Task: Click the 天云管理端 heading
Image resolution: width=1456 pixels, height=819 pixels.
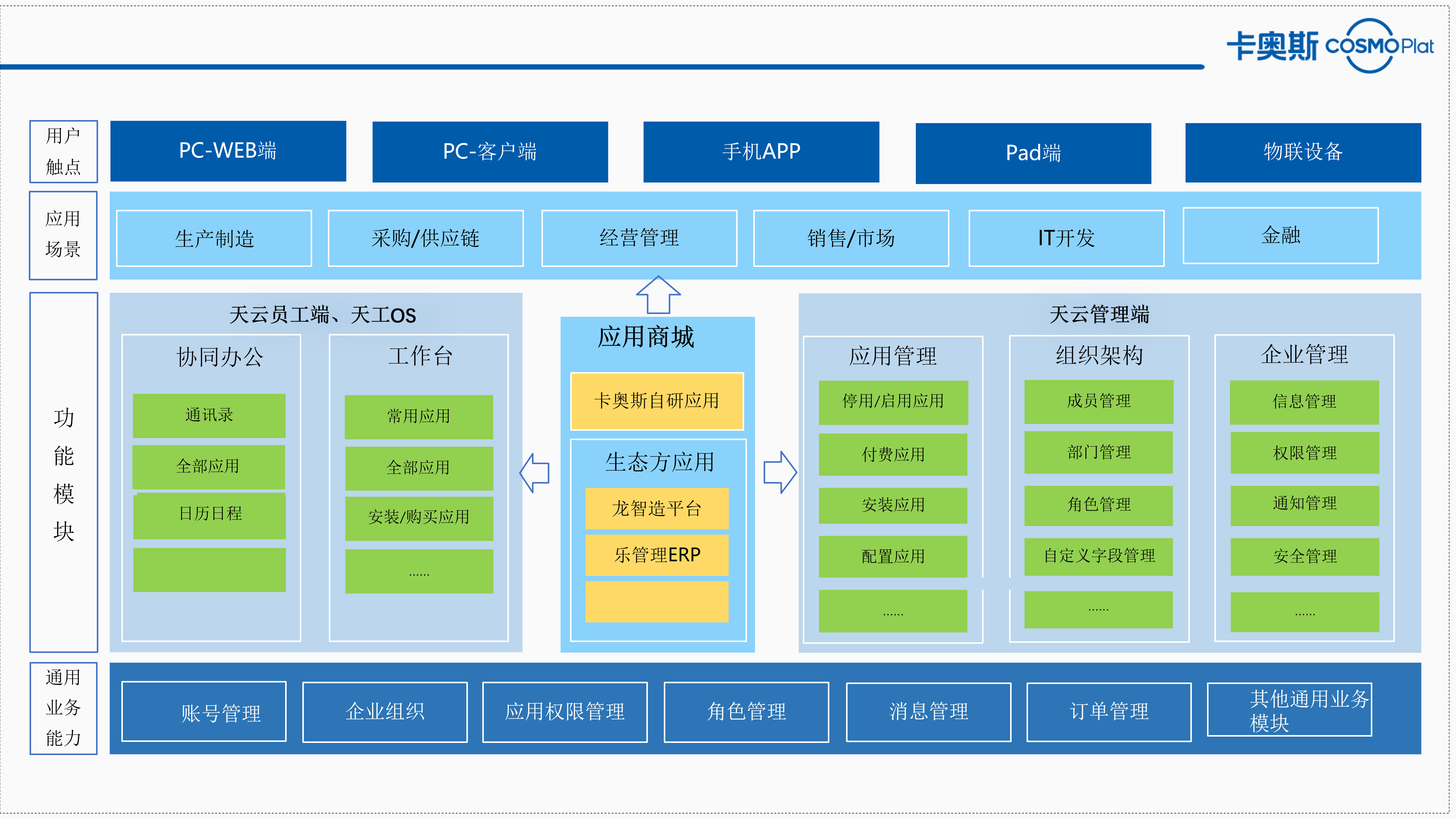Action: (x=1099, y=314)
